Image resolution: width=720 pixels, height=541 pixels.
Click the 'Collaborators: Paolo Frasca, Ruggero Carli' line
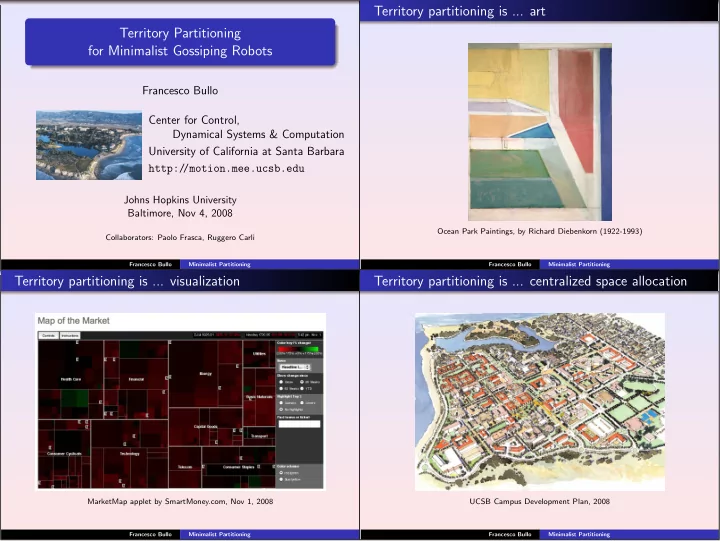tap(180, 237)
